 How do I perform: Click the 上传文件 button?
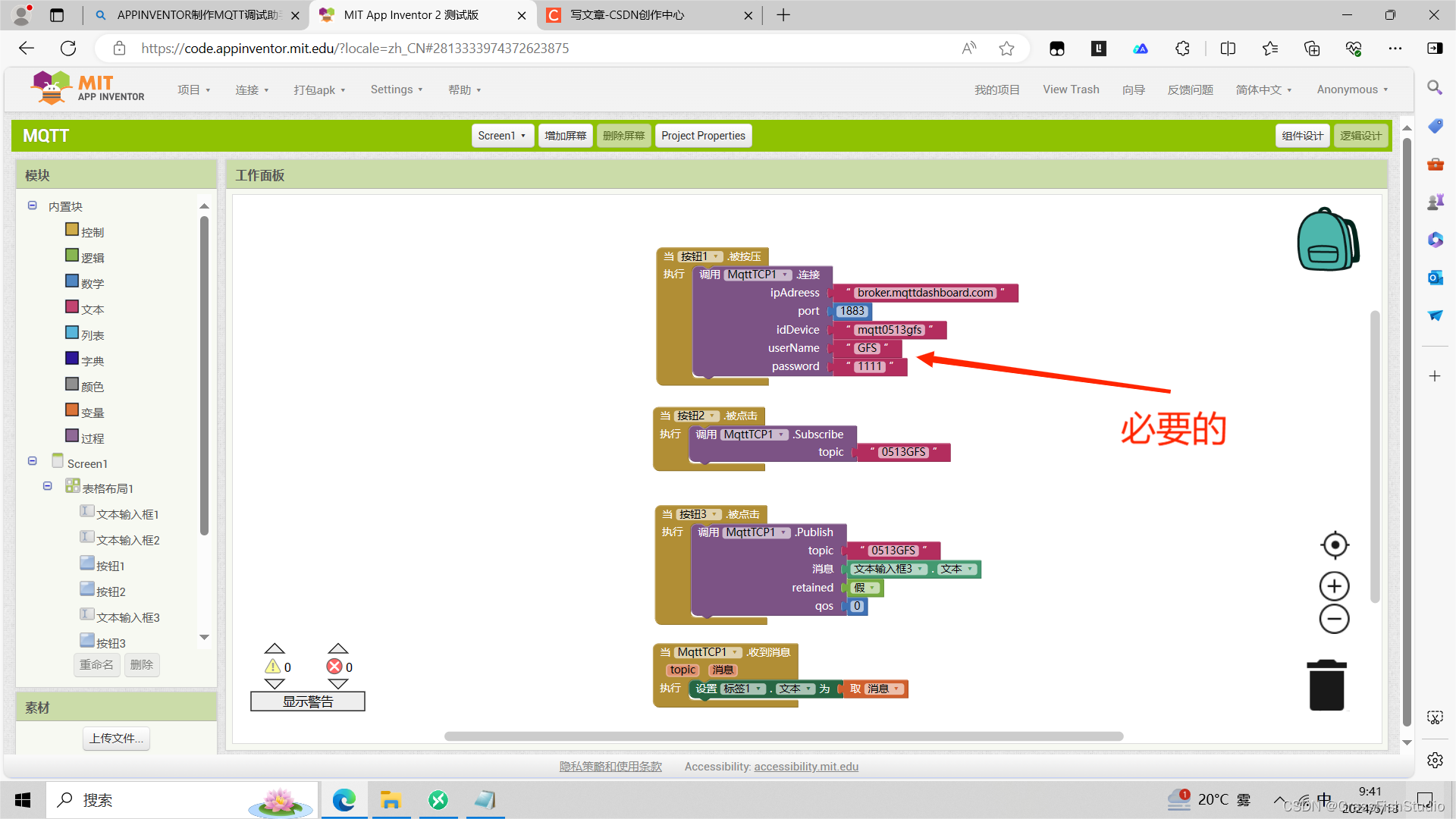tap(116, 738)
